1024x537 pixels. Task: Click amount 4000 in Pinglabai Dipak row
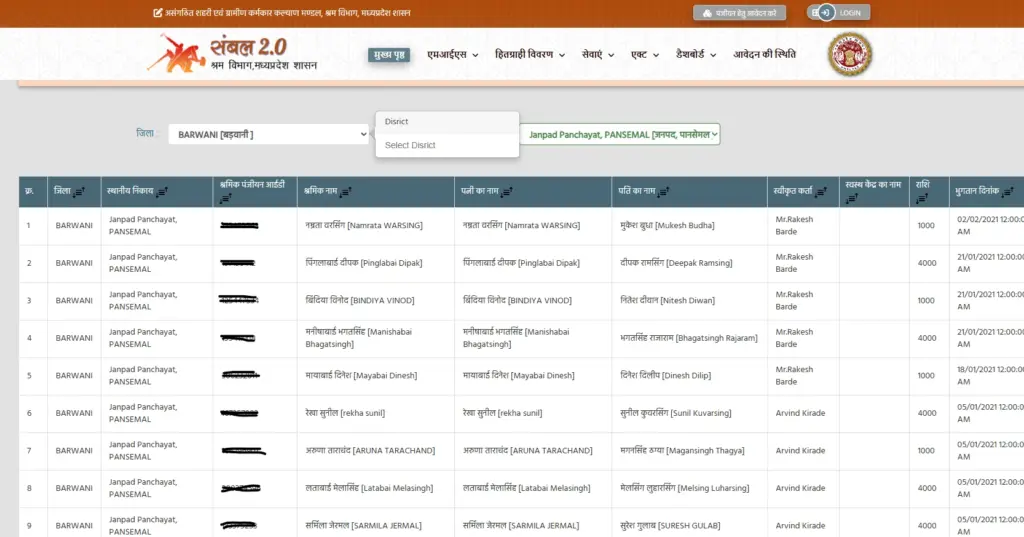coord(927,263)
